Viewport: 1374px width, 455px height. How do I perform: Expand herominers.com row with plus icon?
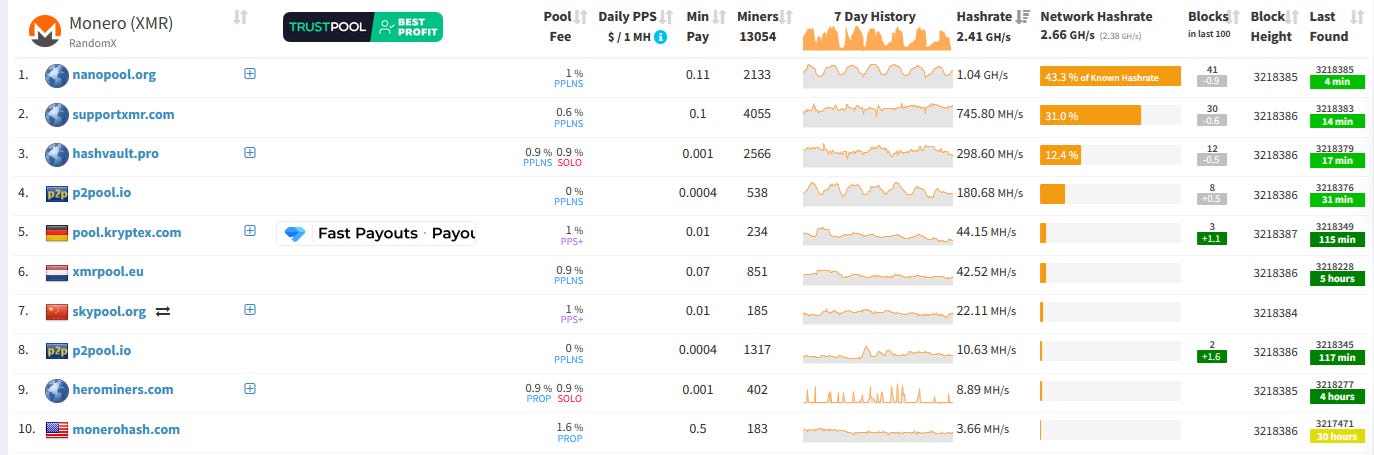tap(250, 389)
